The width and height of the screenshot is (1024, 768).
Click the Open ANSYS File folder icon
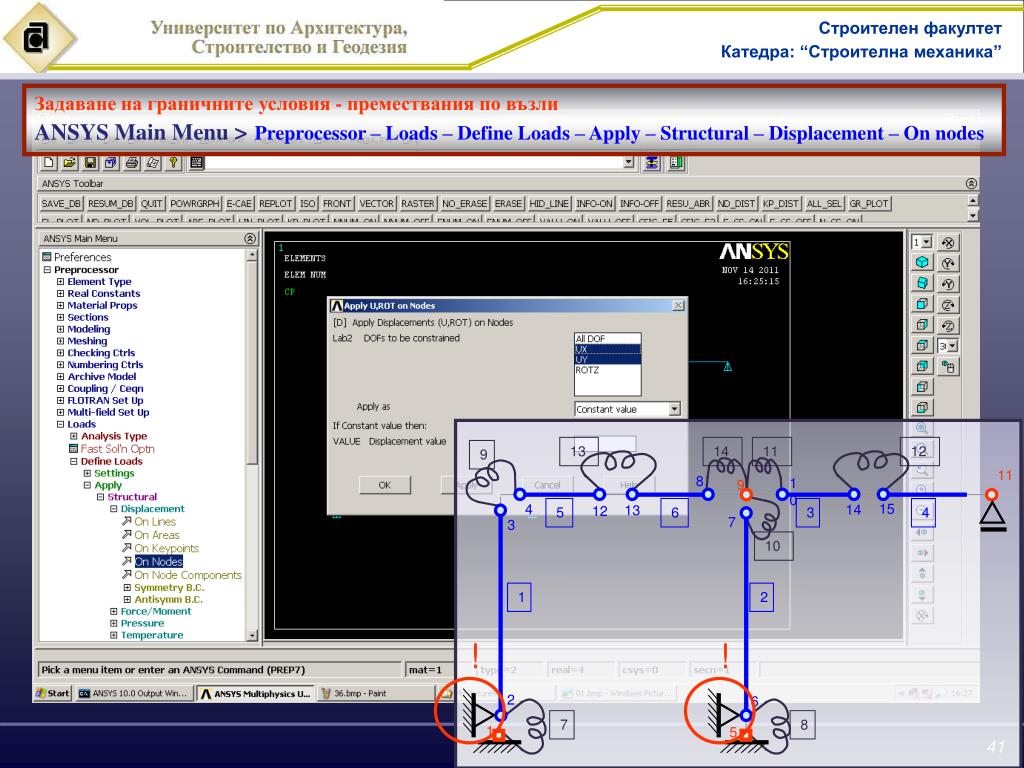69,162
